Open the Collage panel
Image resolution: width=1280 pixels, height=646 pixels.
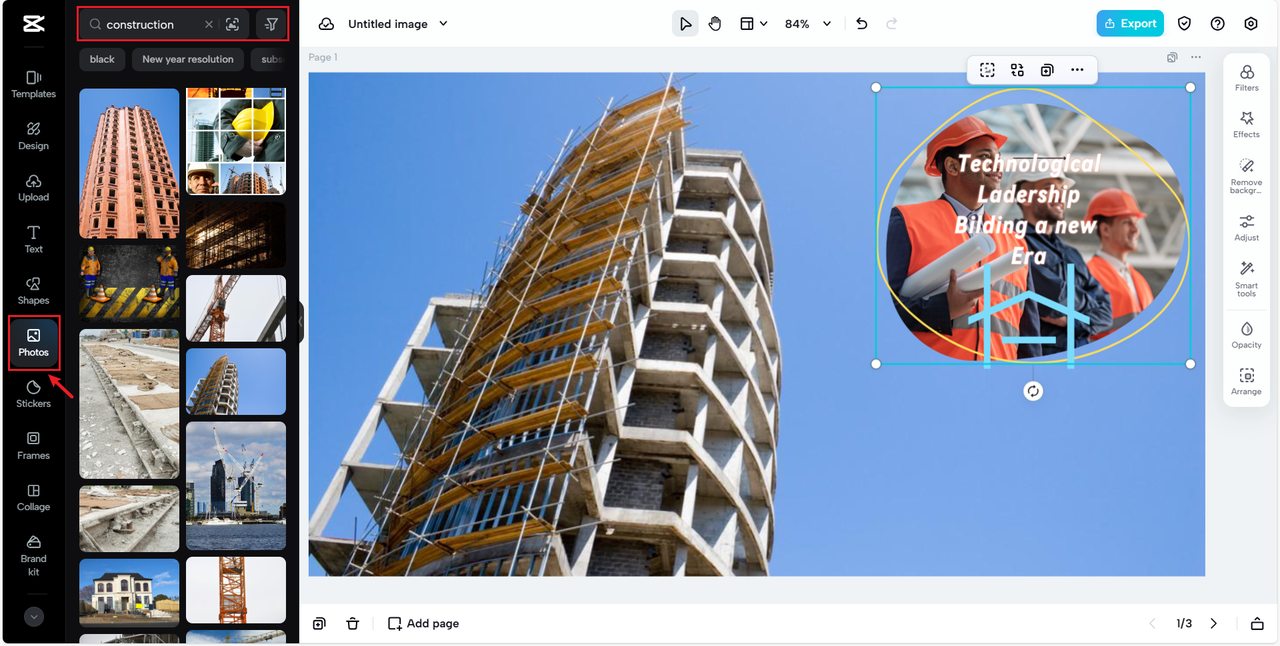(x=33, y=498)
